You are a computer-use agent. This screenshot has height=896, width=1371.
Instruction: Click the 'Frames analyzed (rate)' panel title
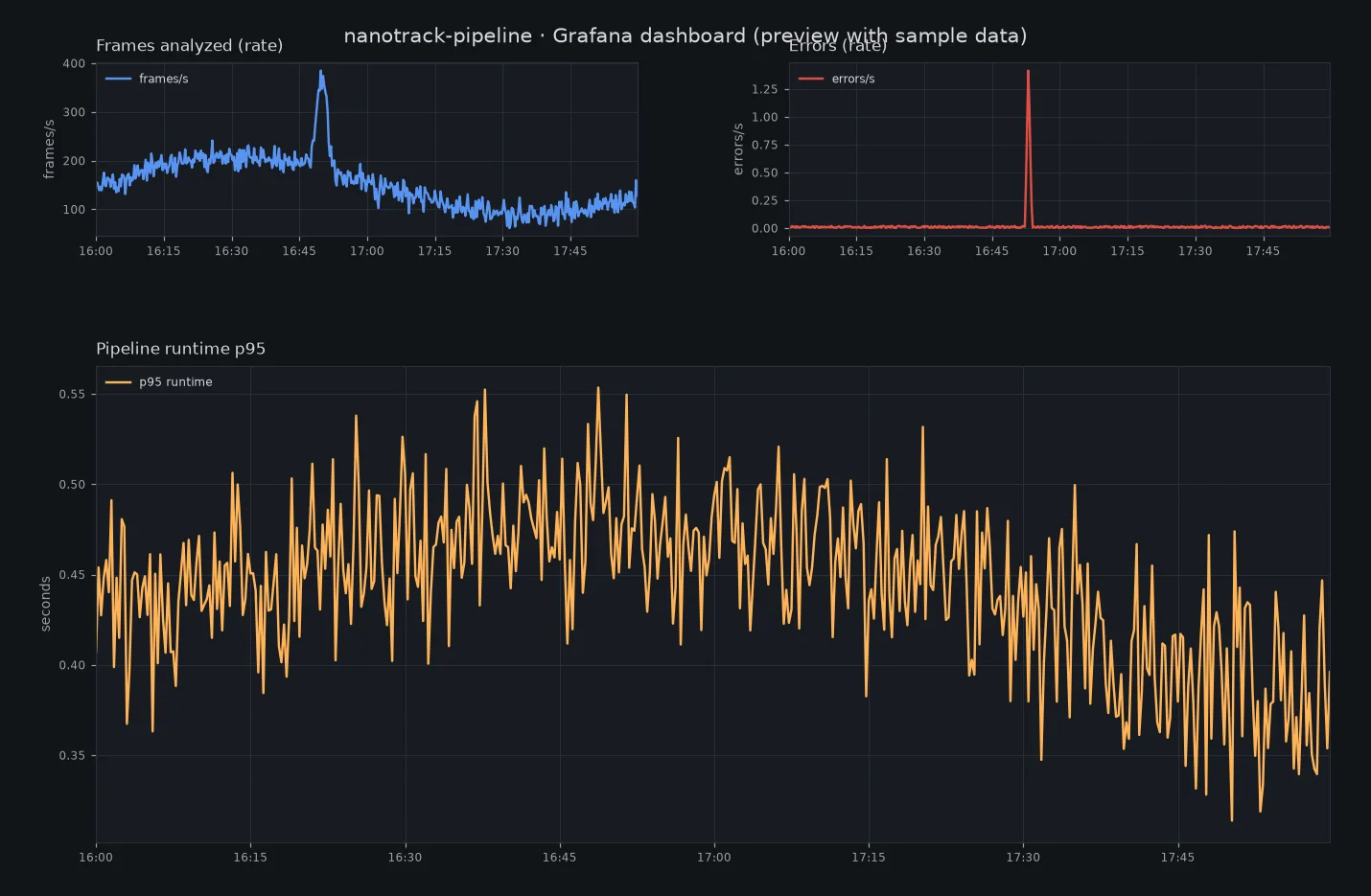(x=189, y=45)
